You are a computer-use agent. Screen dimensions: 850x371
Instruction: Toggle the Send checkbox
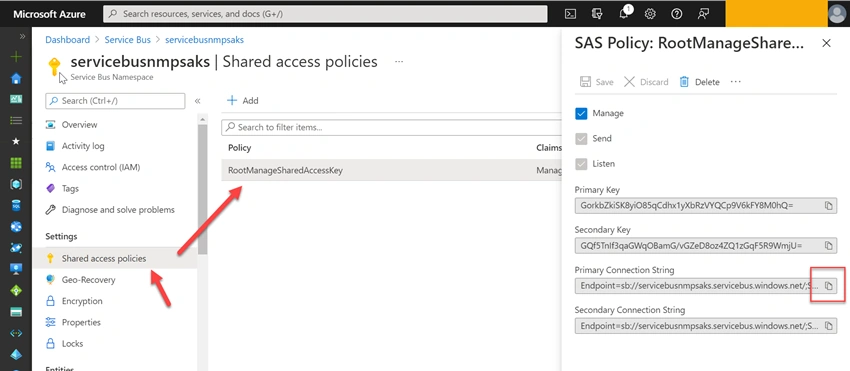point(581,139)
